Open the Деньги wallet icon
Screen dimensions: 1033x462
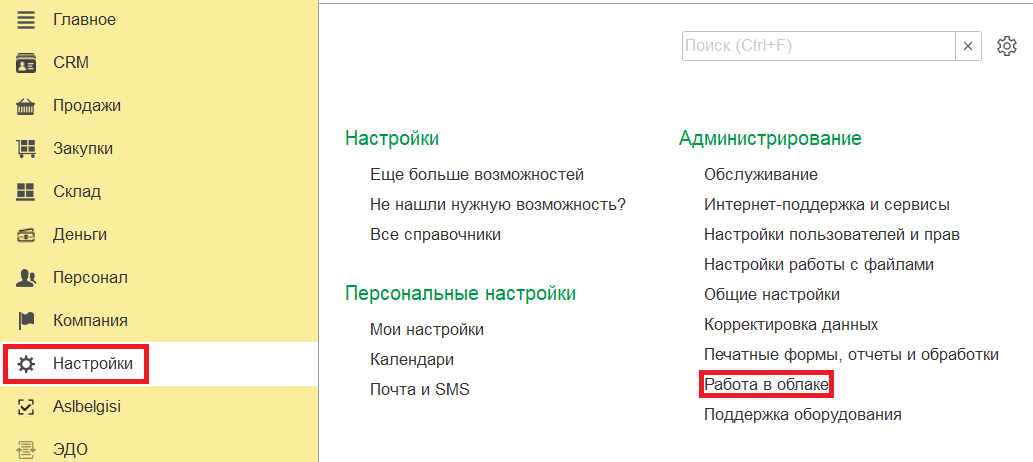coord(26,235)
